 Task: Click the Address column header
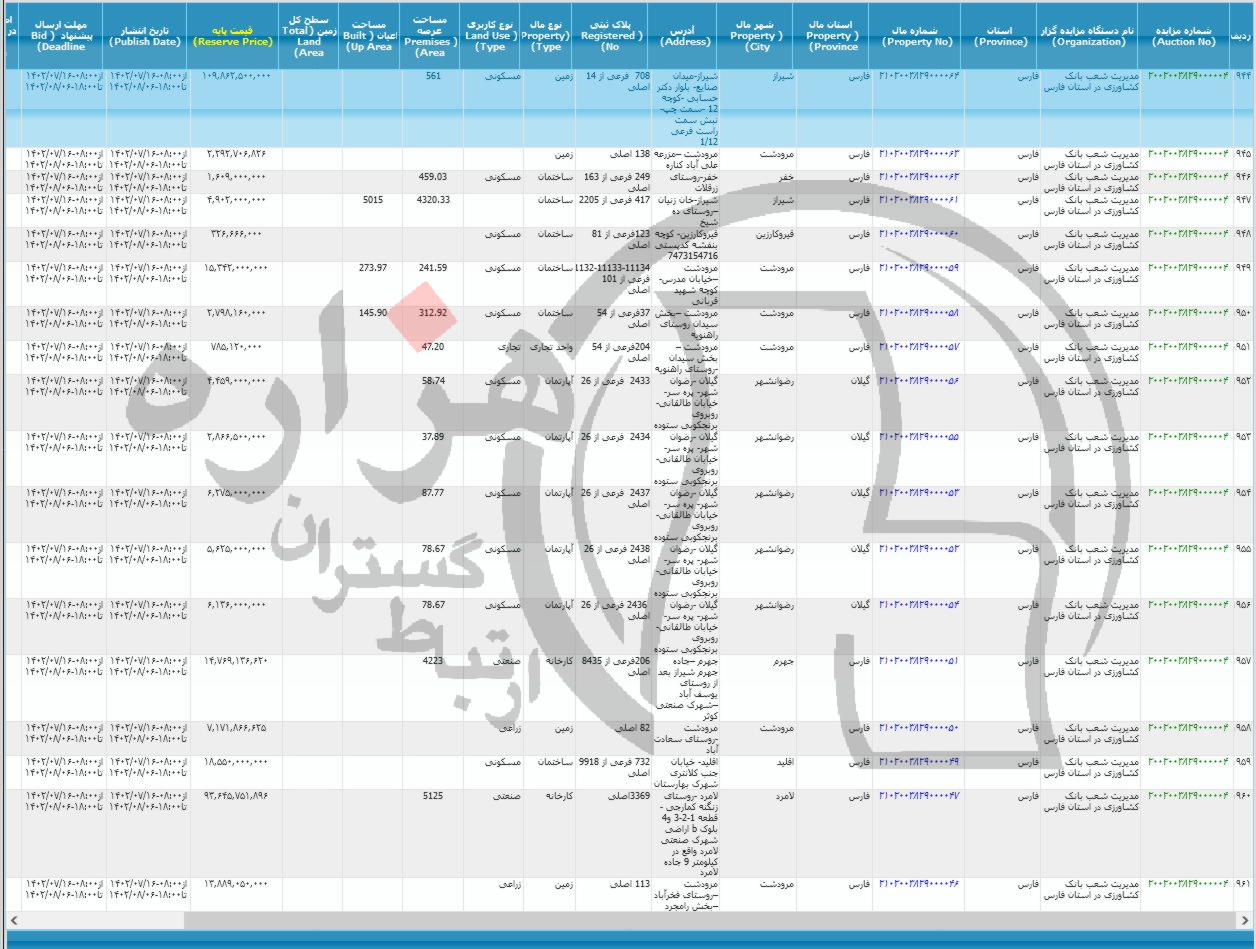(x=685, y=36)
